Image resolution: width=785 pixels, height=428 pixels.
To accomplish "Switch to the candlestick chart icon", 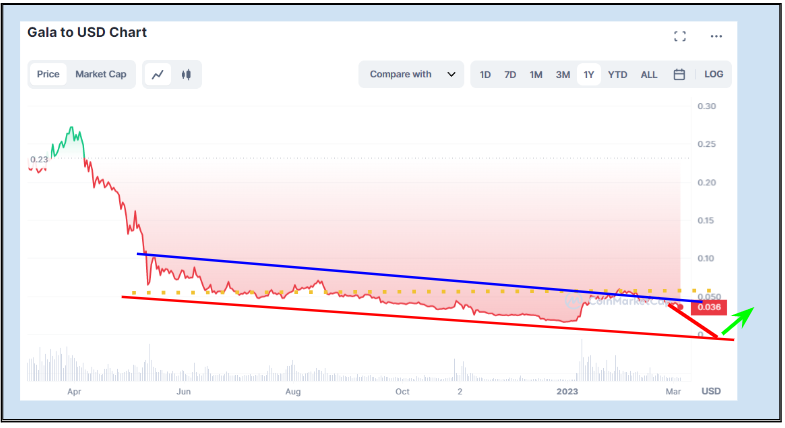I will pyautogui.click(x=186, y=75).
